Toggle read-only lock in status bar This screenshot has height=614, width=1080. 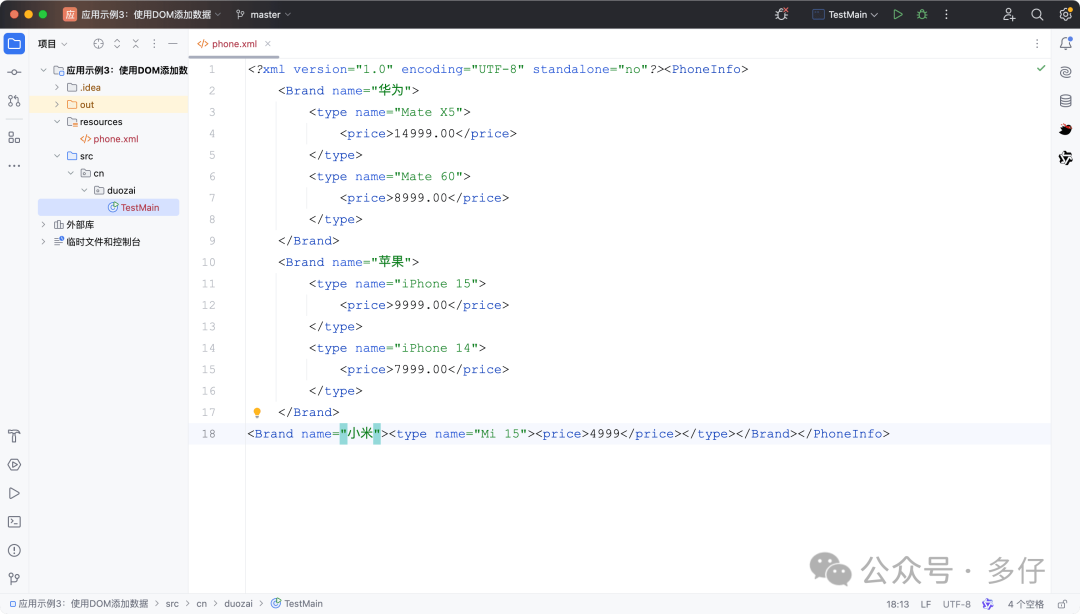tap(1063, 604)
